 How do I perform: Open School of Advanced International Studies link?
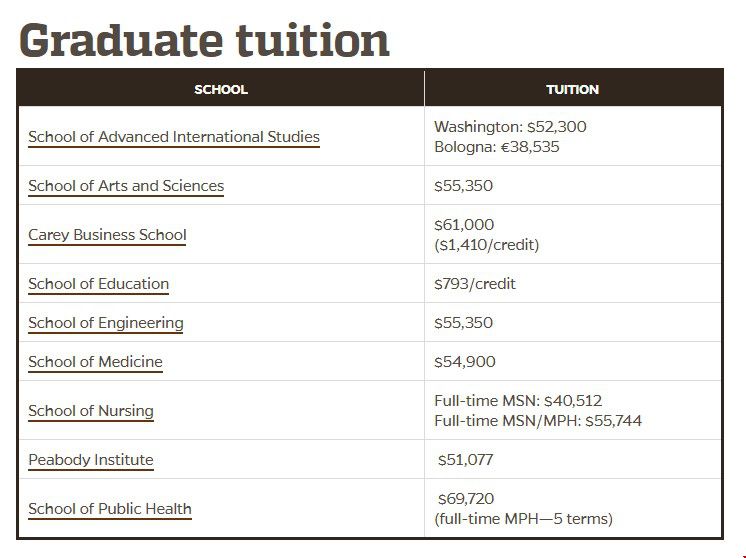tap(174, 137)
